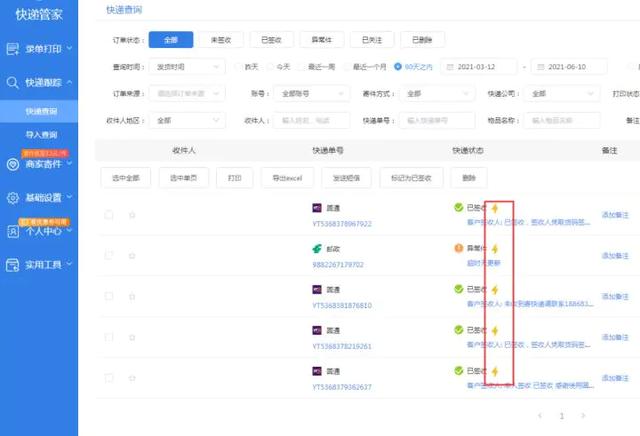Image resolution: width=640 pixels, height=436 pixels.
Task: Click the 快递跟踪 magnifier icon in sidebar
Action: [x=13, y=82]
